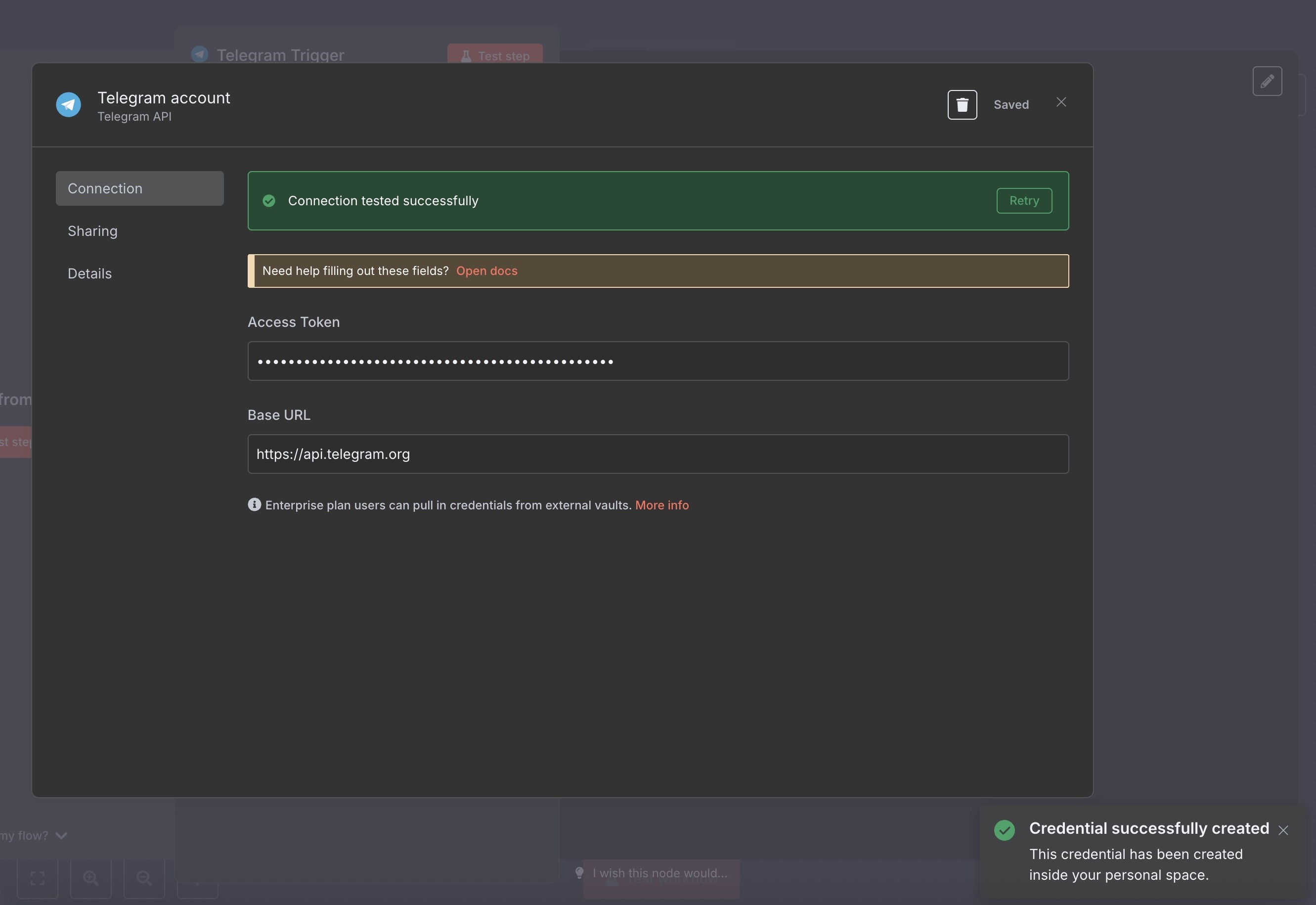Click the pencil edit icon behind dialog

tap(1267, 82)
